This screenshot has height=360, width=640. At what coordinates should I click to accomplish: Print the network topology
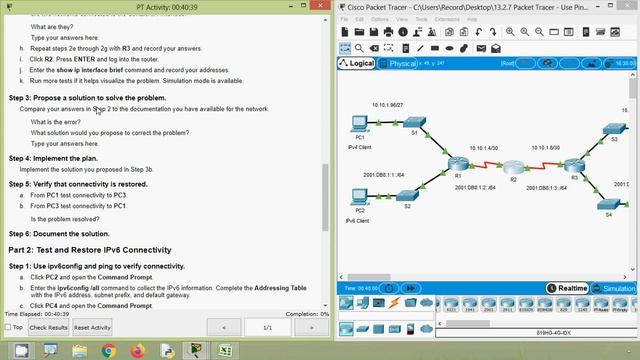click(388, 32)
